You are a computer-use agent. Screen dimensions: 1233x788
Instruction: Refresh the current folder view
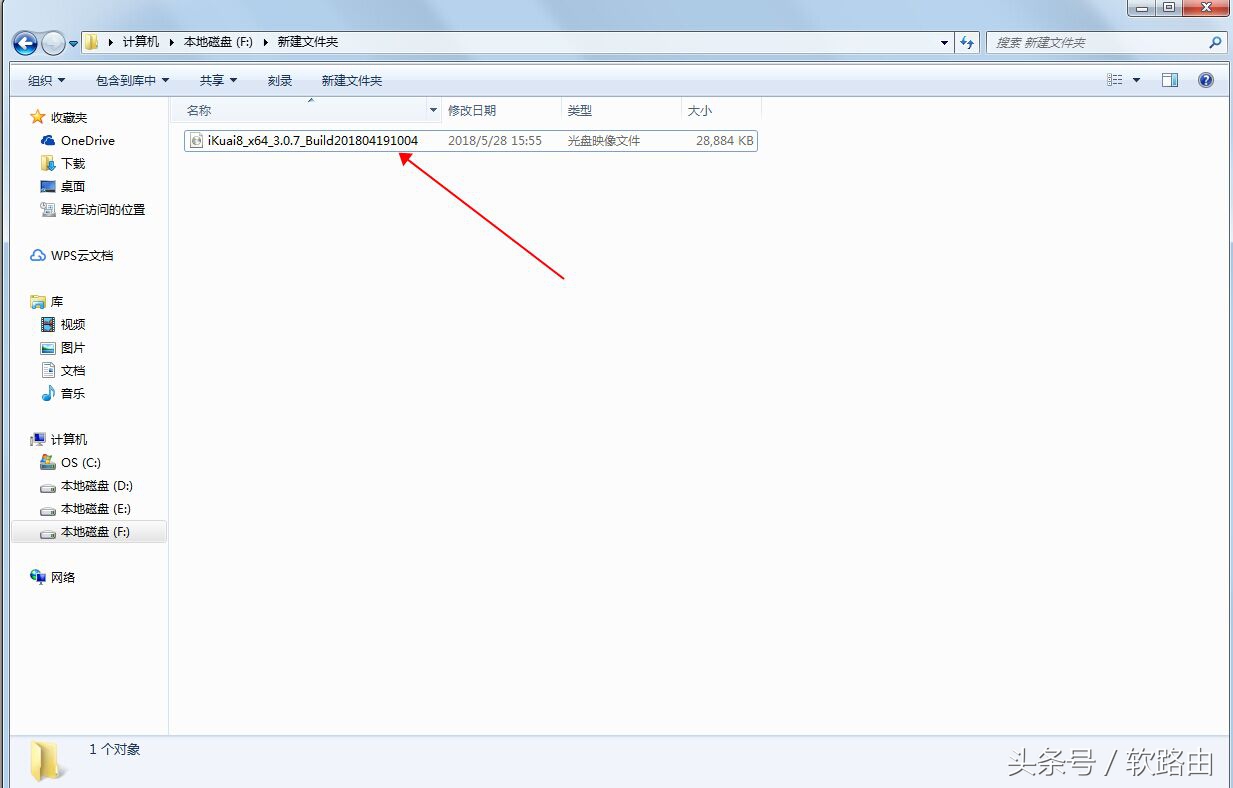coord(966,42)
